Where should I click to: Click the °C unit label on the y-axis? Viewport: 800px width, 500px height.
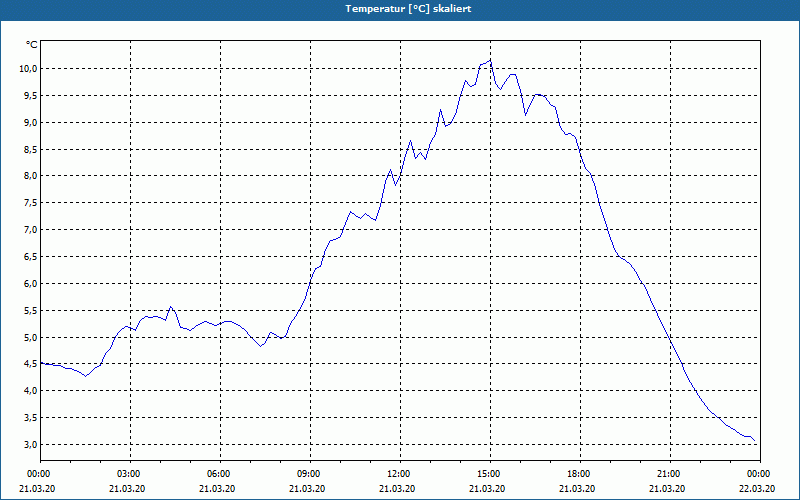32,45
